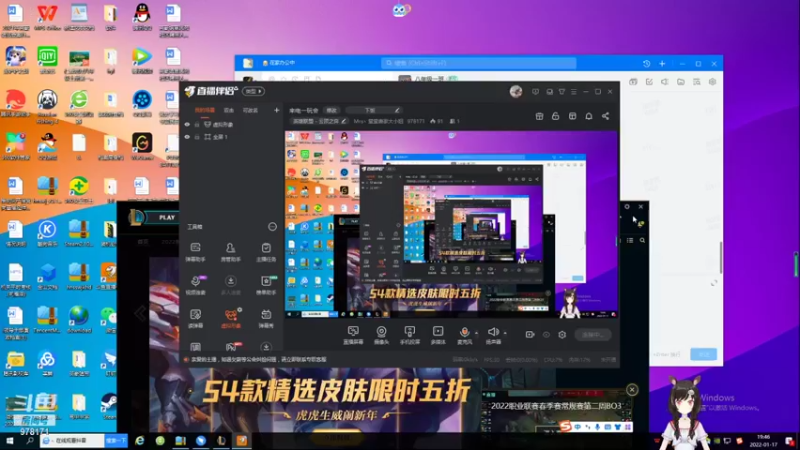This screenshot has width=800, height=450.
Task: Open the skin sale banner in League client
Action: [x=337, y=401]
